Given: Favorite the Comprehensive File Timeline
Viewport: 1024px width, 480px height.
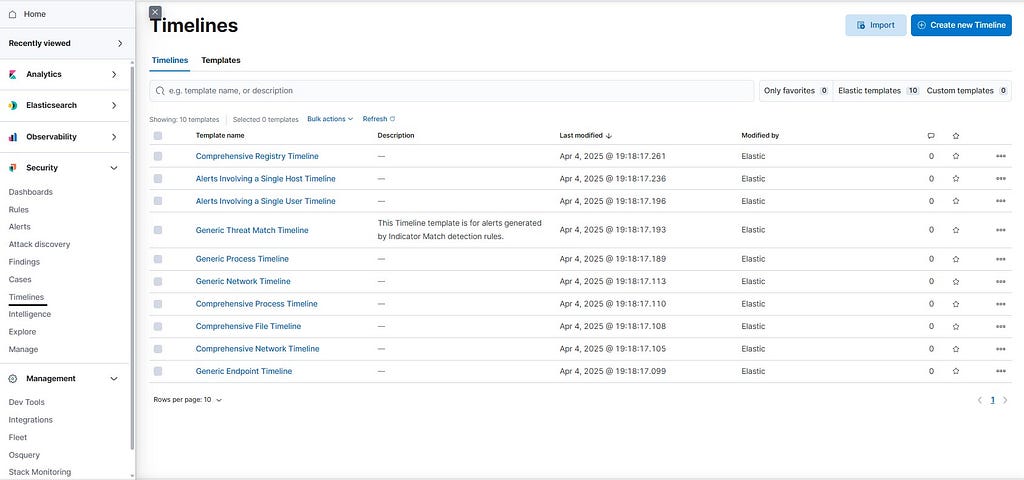Looking at the screenshot, I should coord(956,326).
